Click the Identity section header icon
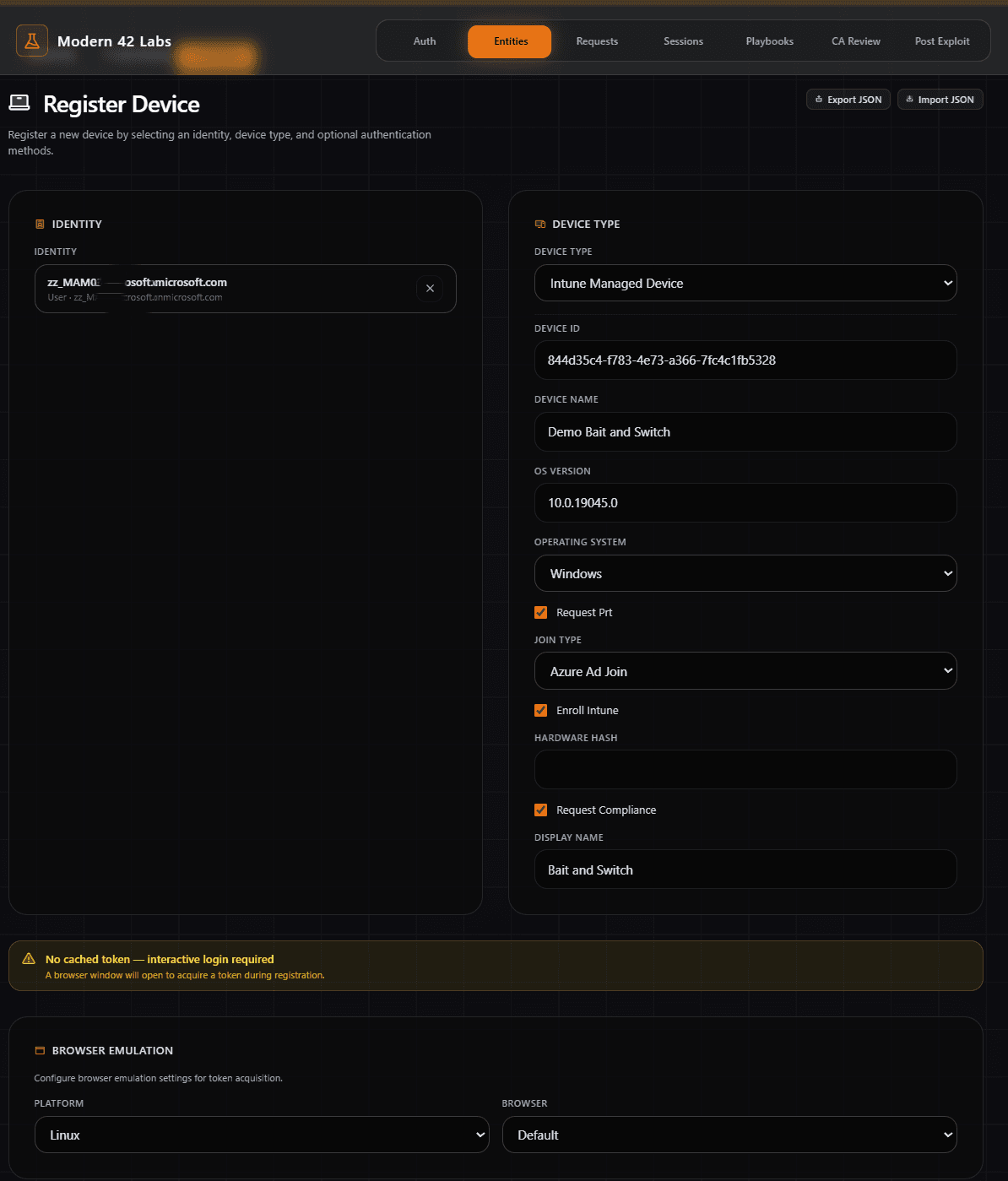This screenshot has width=1008, height=1181. (40, 224)
